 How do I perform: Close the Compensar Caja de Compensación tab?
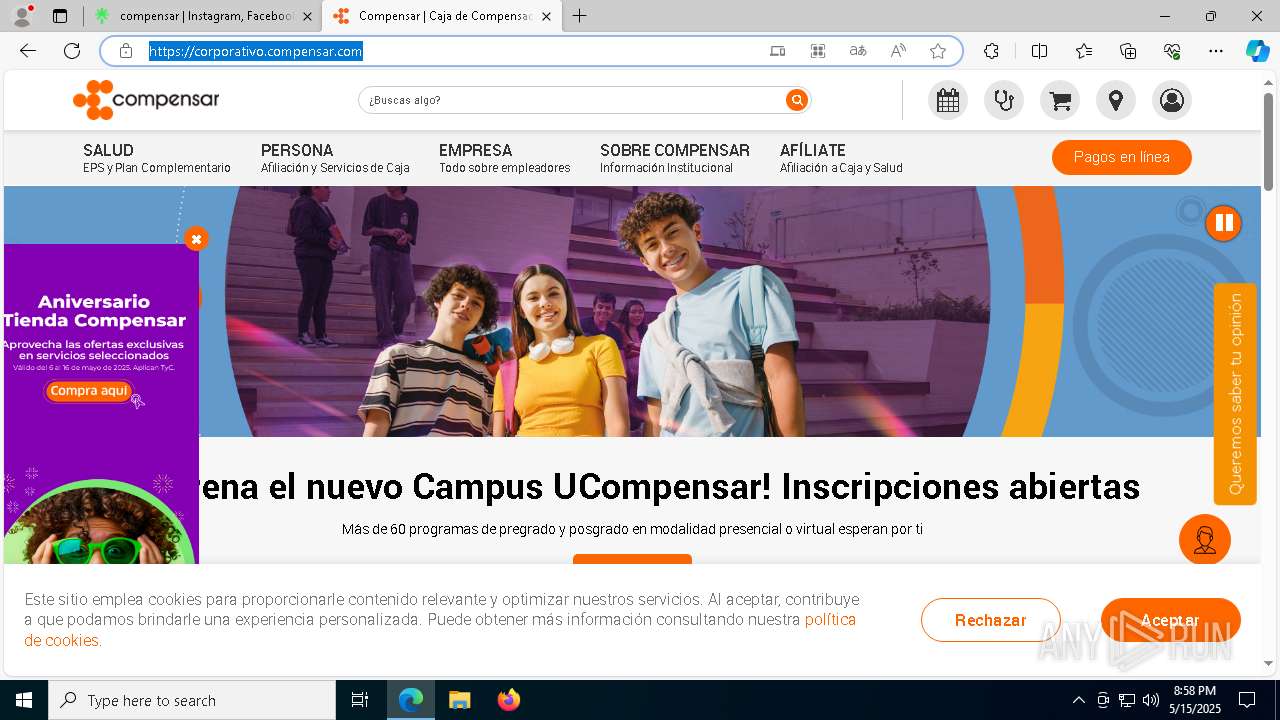(545, 16)
